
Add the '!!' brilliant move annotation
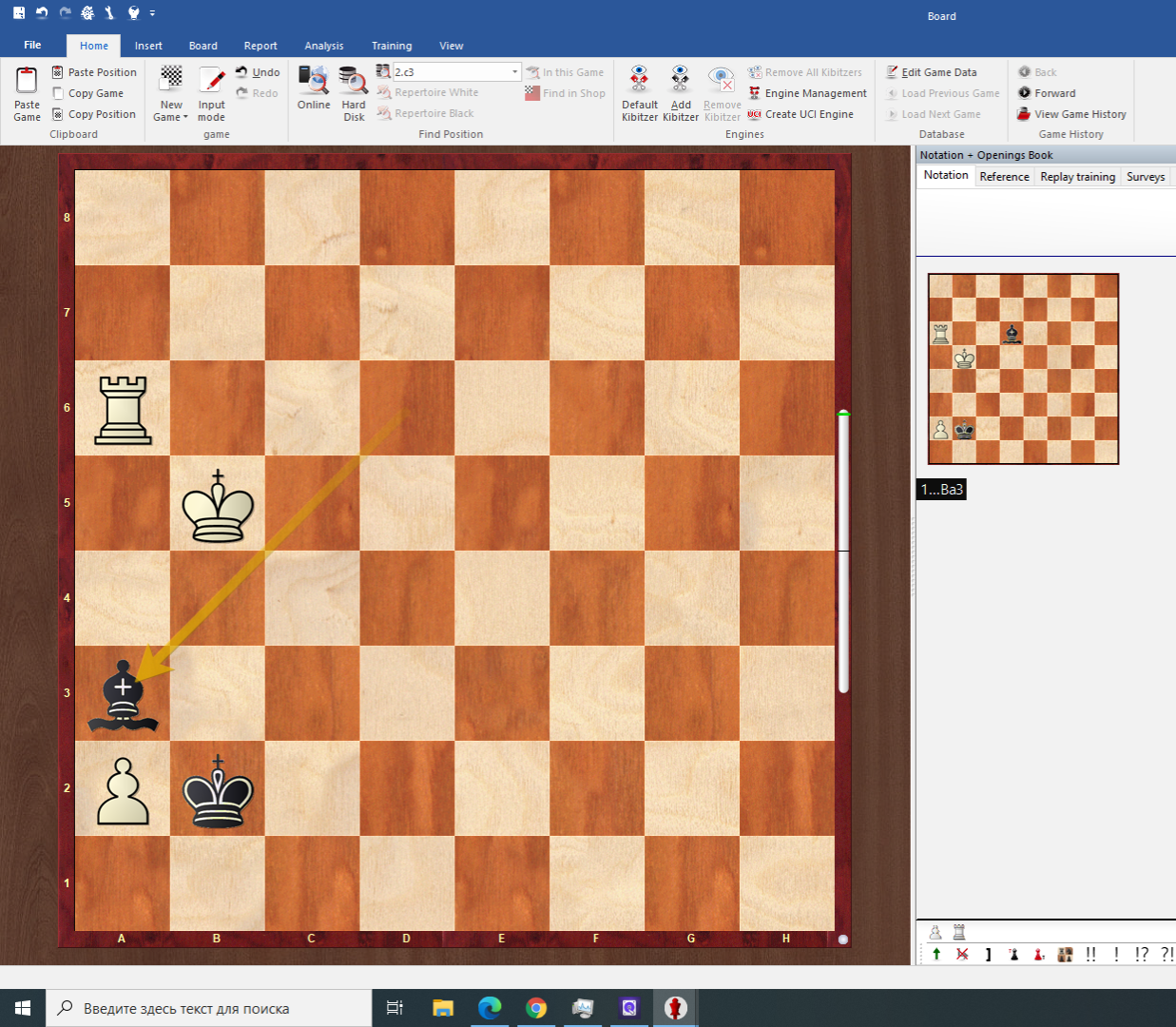pyautogui.click(x=1090, y=954)
